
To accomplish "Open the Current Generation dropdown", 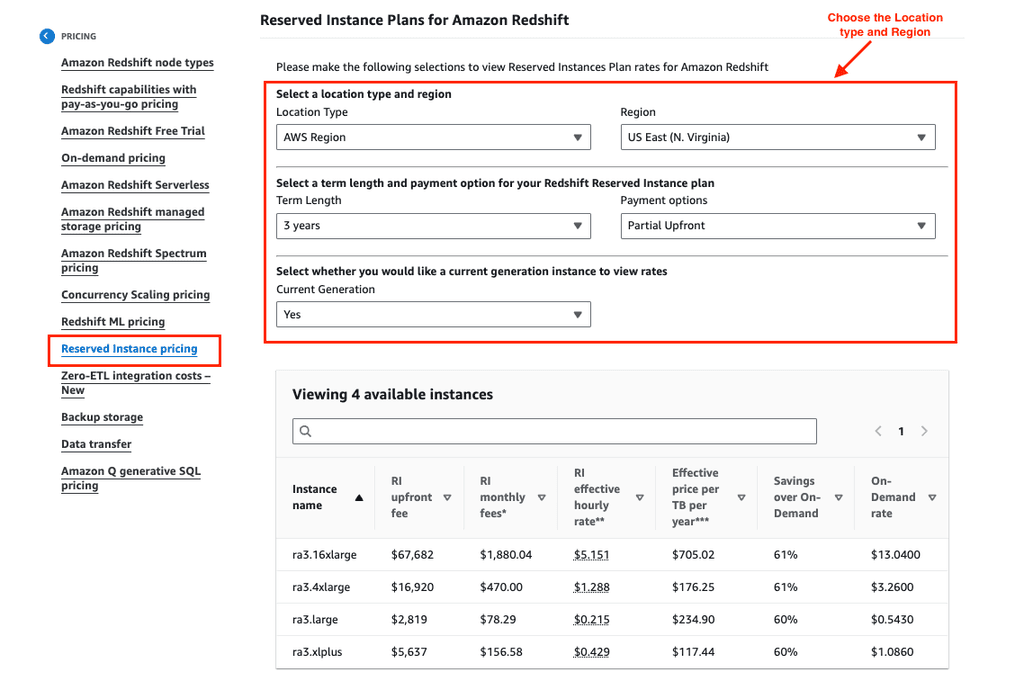I will coord(433,314).
